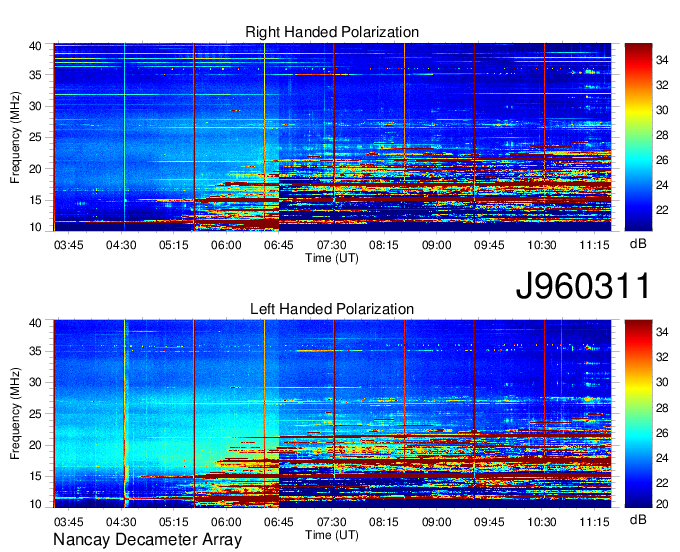Click 40 MHz tick on Right Handed frequency axis
The image size is (680, 552).
pyautogui.click(x=35, y=46)
